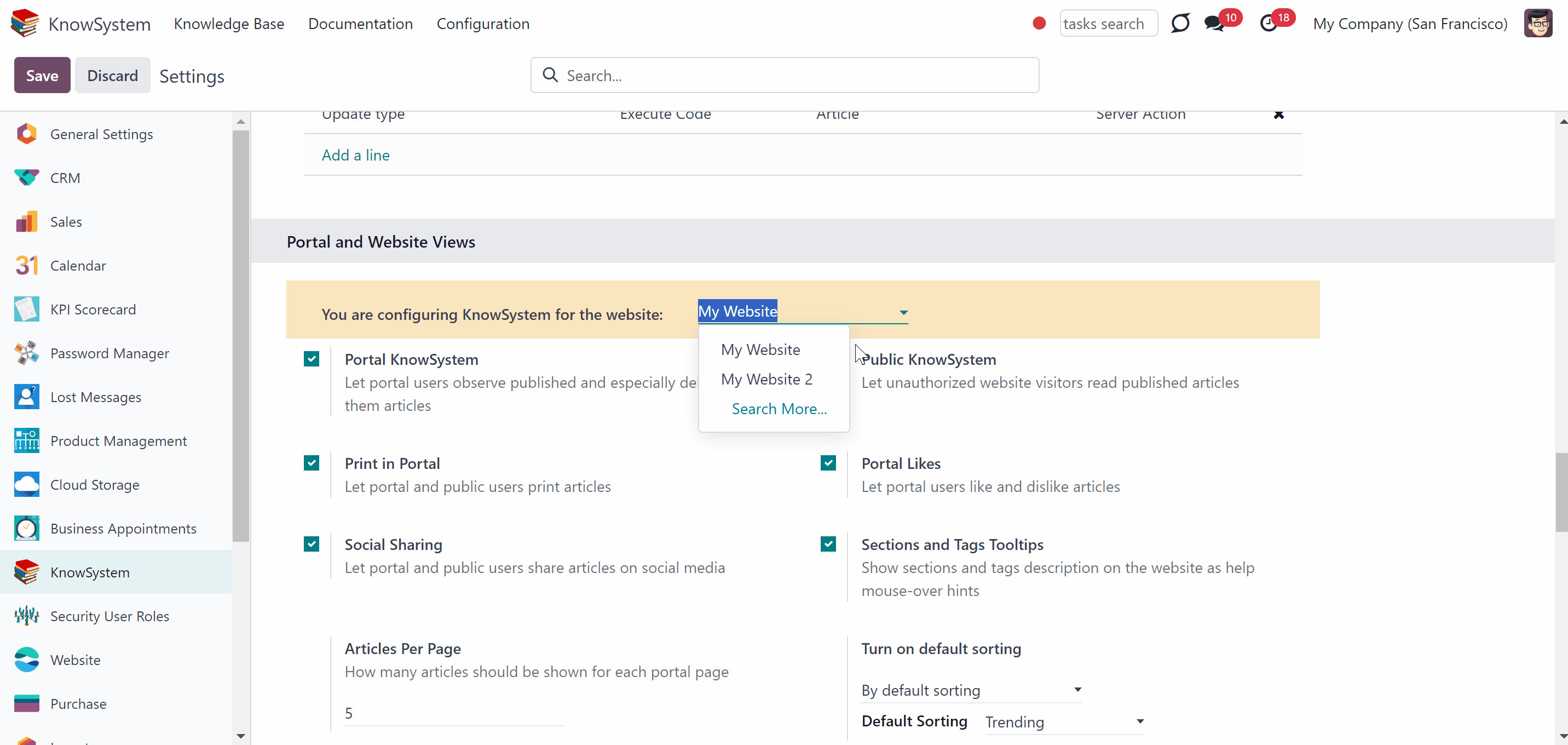Select My Website from the dropdown list
Viewport: 1568px width, 745px height.
point(760,349)
